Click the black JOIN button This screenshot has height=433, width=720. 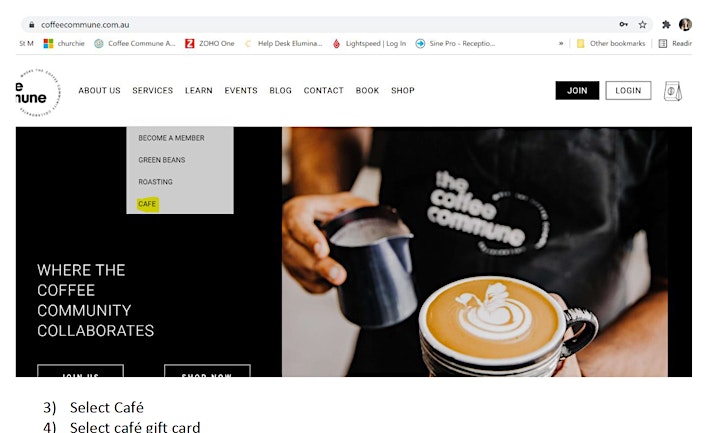(x=577, y=90)
